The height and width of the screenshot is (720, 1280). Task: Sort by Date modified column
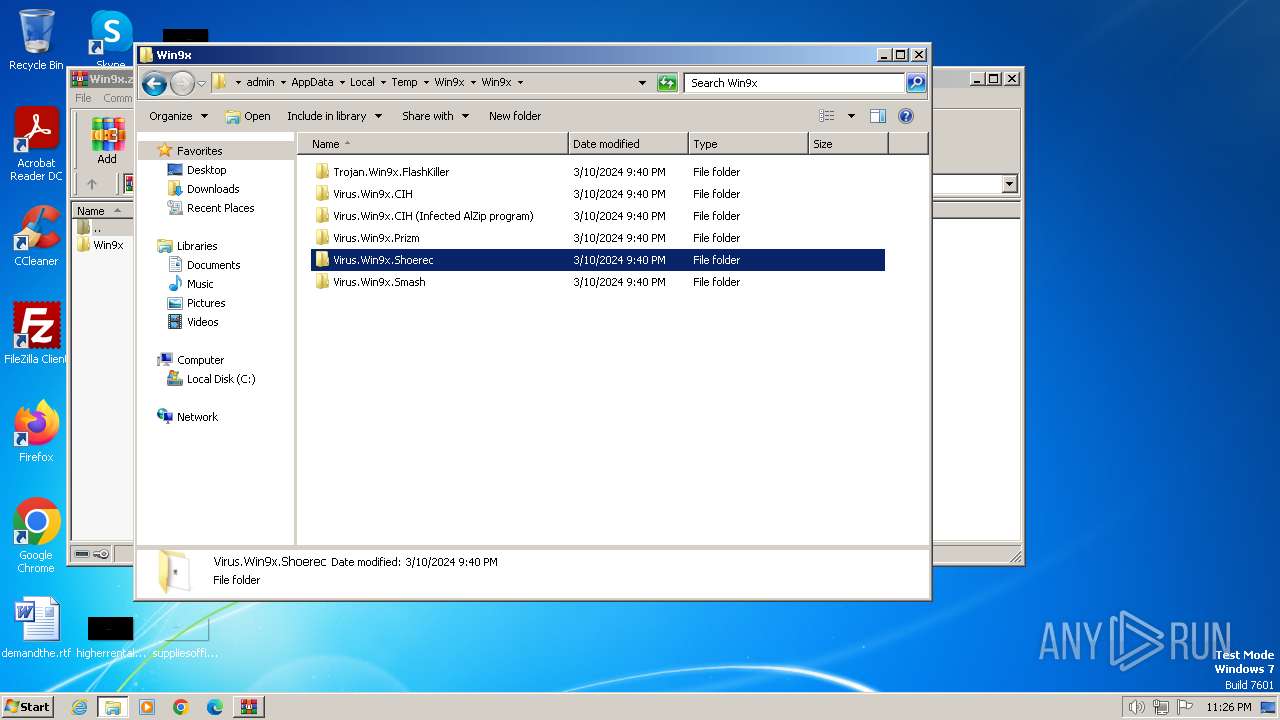click(628, 144)
